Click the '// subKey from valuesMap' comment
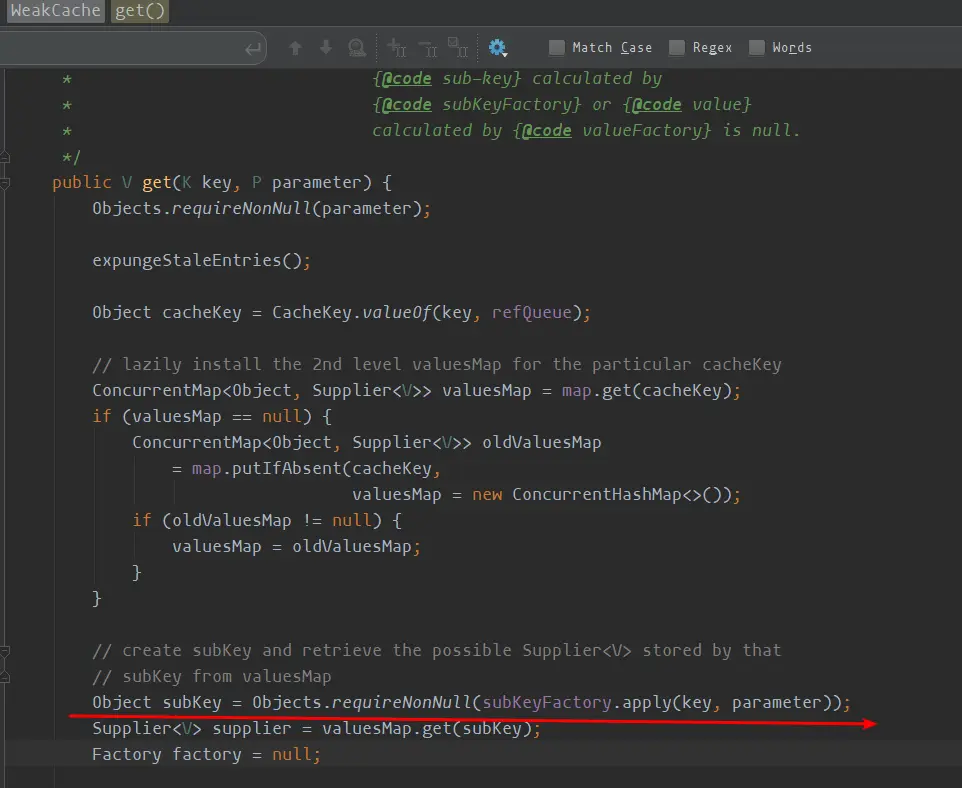The height and width of the screenshot is (788, 962). 212,677
